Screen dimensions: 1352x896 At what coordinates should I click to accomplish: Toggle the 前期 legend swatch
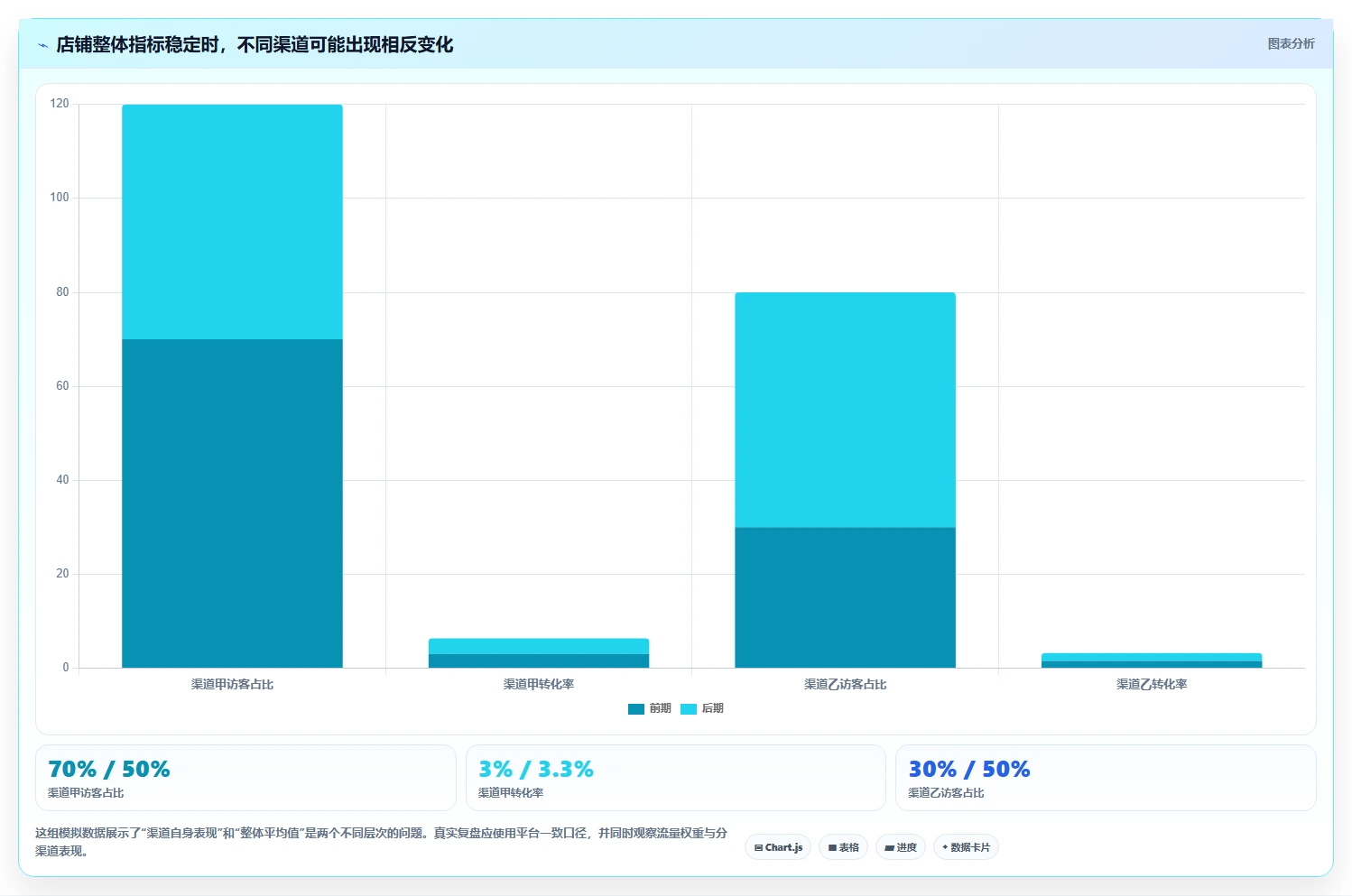pos(636,709)
